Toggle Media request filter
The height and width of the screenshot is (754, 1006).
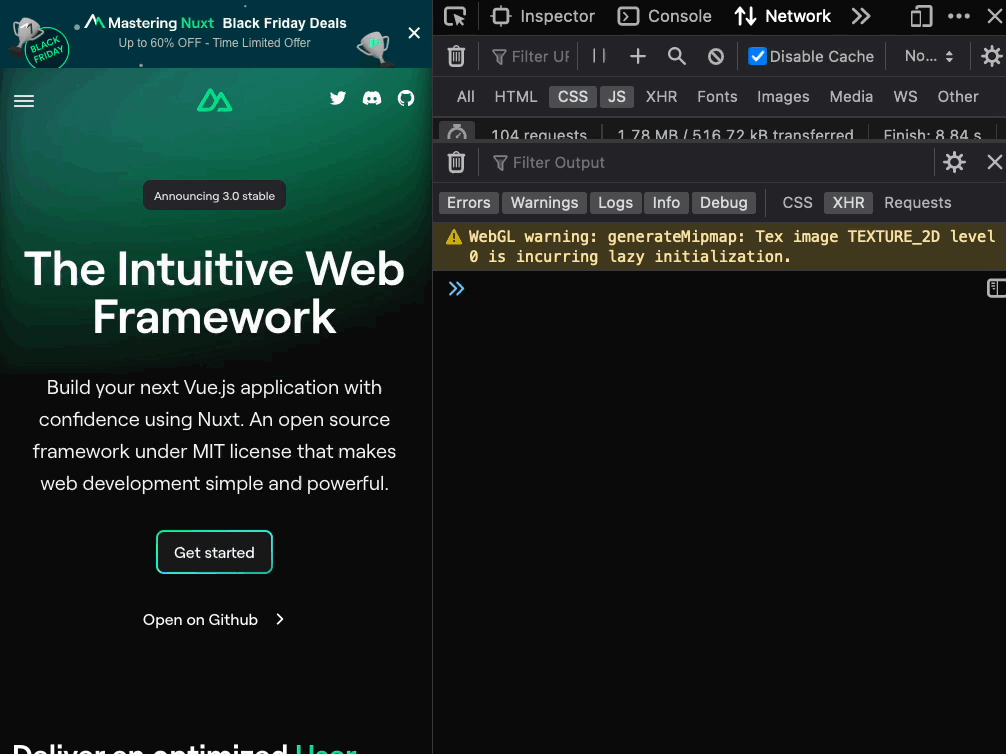[x=851, y=97]
